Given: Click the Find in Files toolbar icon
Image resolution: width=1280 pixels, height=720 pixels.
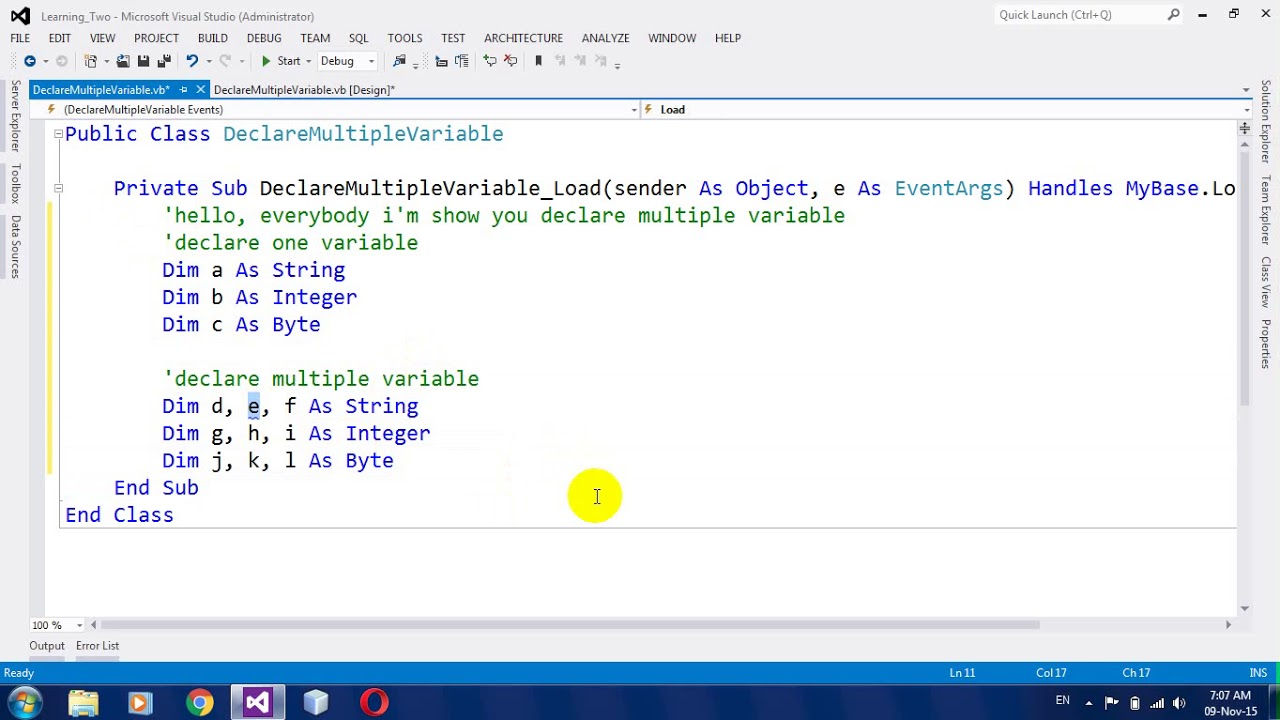Looking at the screenshot, I should click(x=399, y=61).
